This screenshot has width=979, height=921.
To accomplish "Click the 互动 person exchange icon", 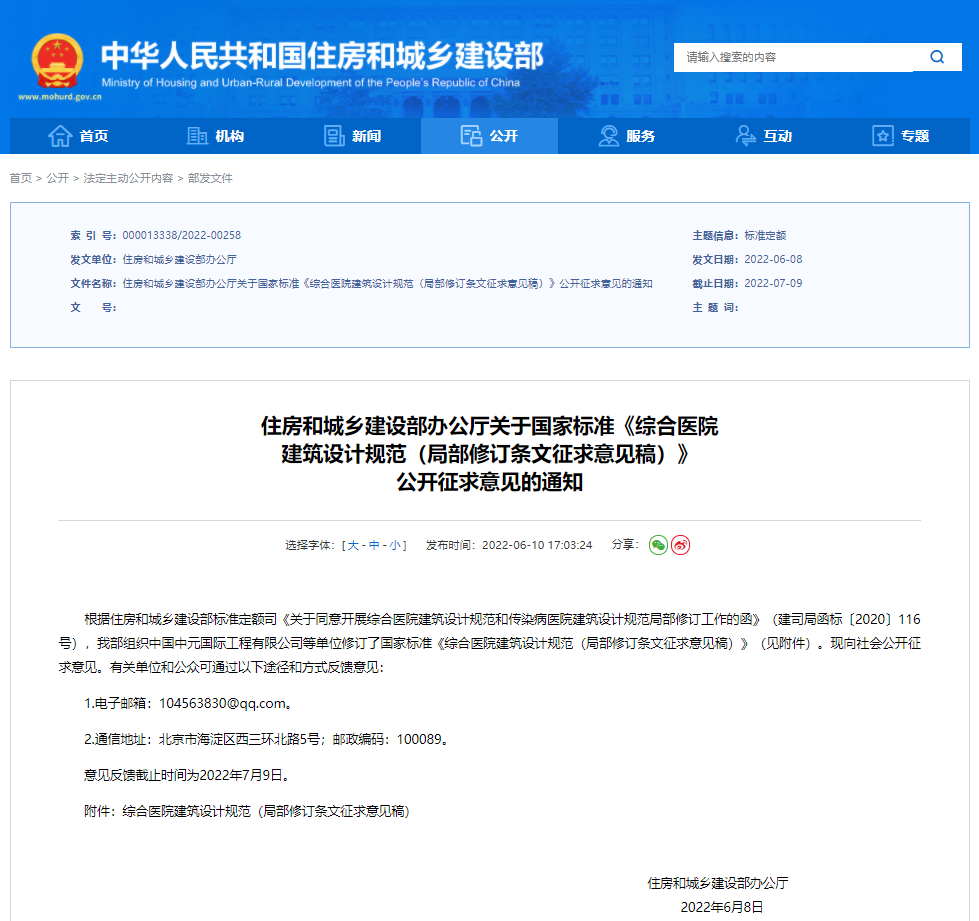I will 745,135.
